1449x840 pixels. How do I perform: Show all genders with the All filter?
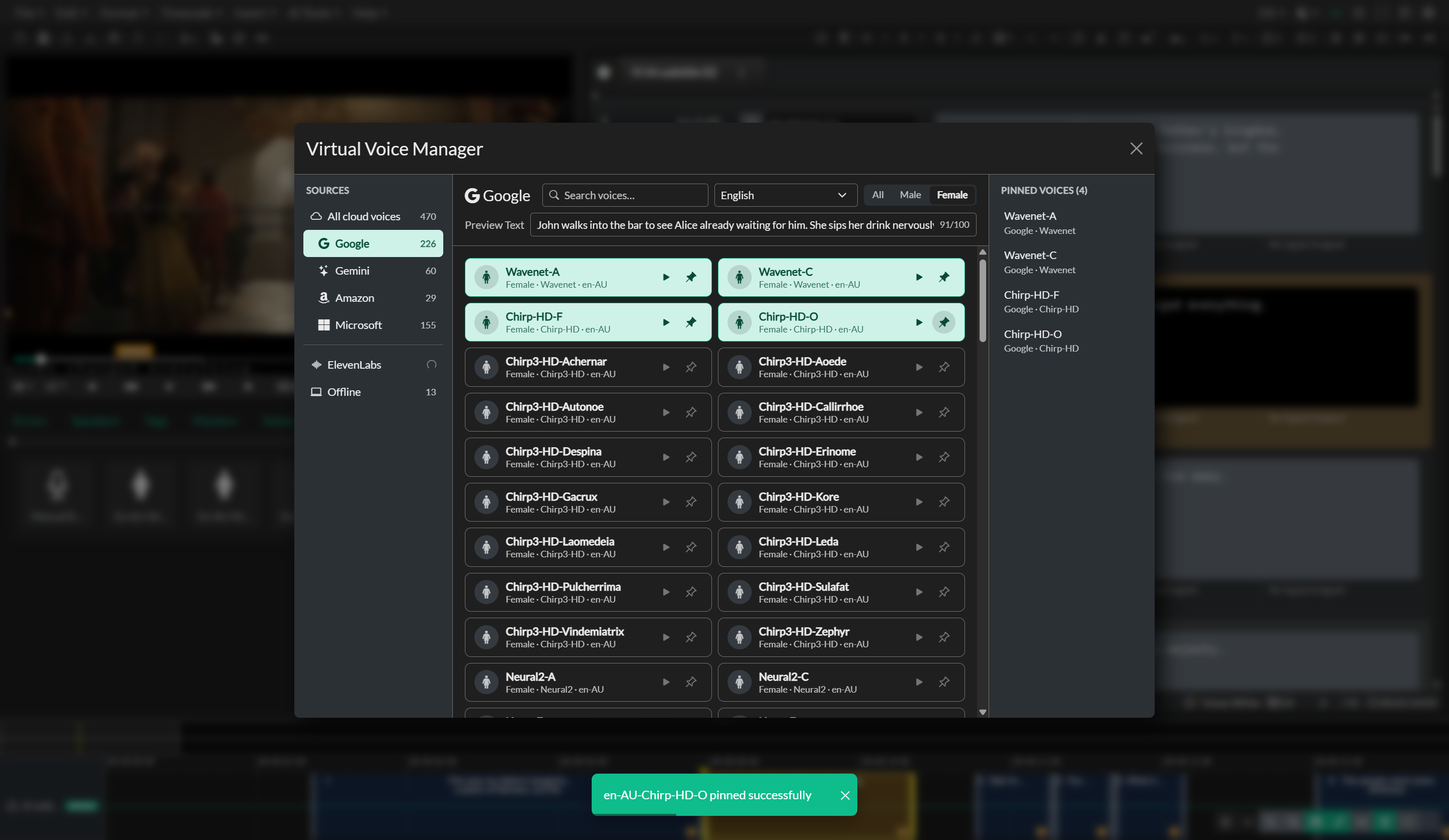877,195
